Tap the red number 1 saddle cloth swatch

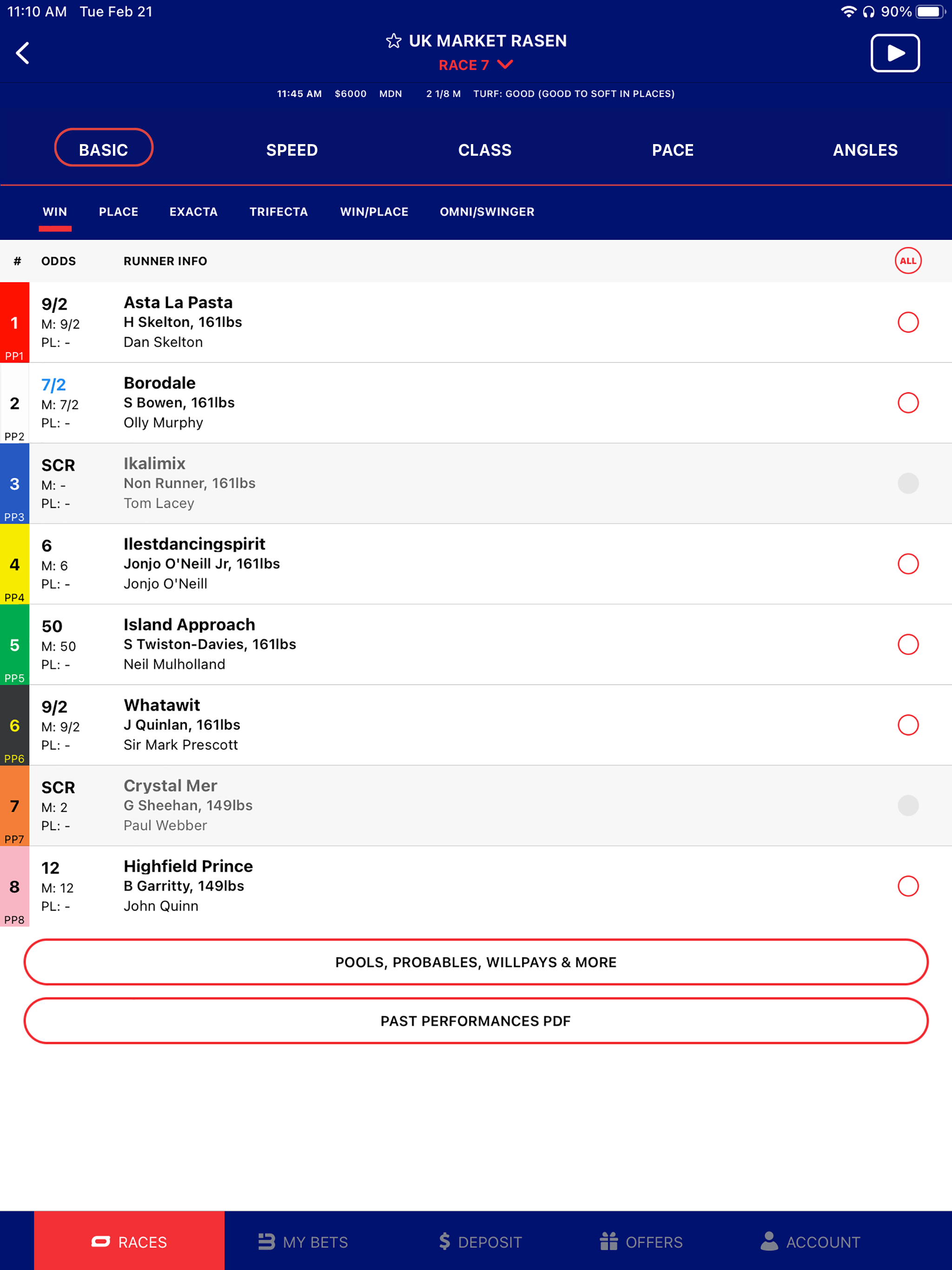[14, 322]
